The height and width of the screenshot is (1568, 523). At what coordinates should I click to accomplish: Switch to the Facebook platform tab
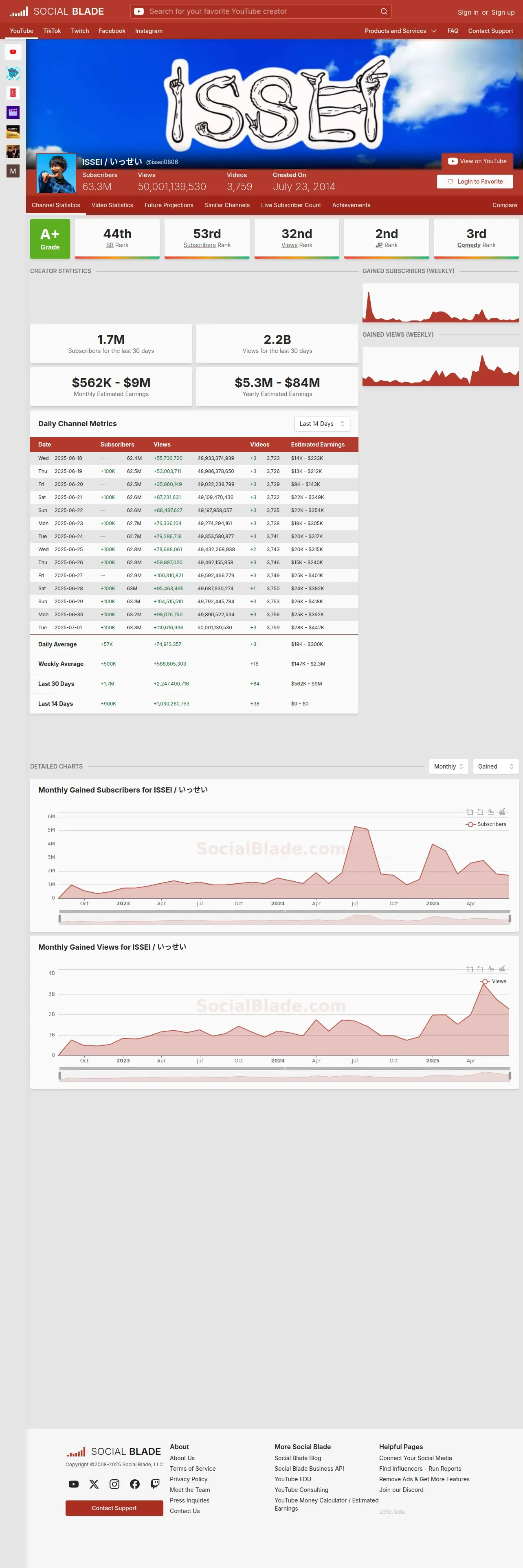pyautogui.click(x=112, y=31)
